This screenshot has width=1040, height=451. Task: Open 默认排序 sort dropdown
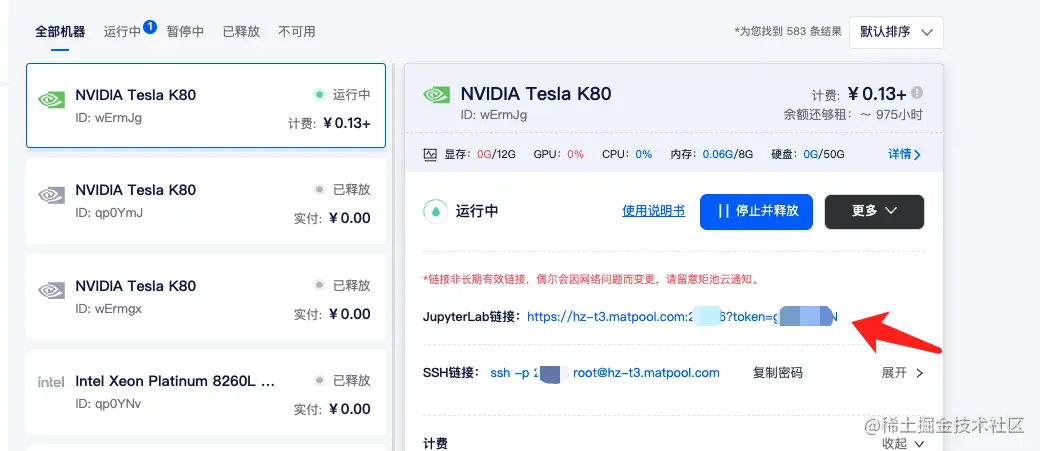(896, 32)
